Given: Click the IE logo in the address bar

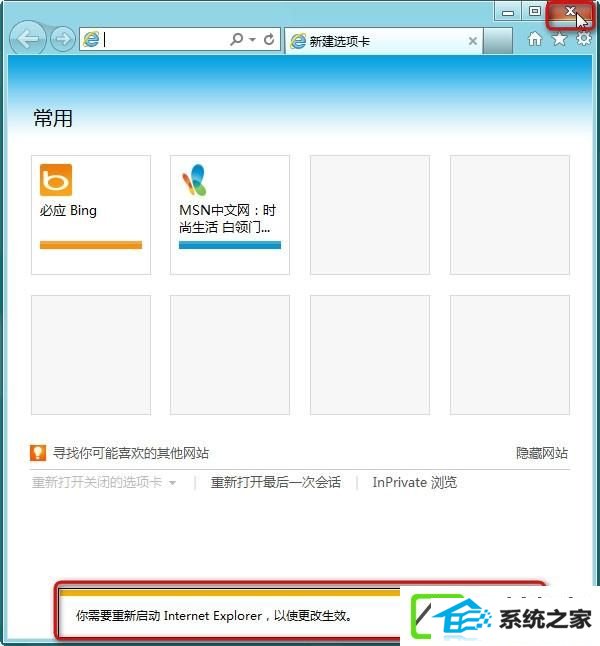Looking at the screenshot, I should [x=91, y=39].
